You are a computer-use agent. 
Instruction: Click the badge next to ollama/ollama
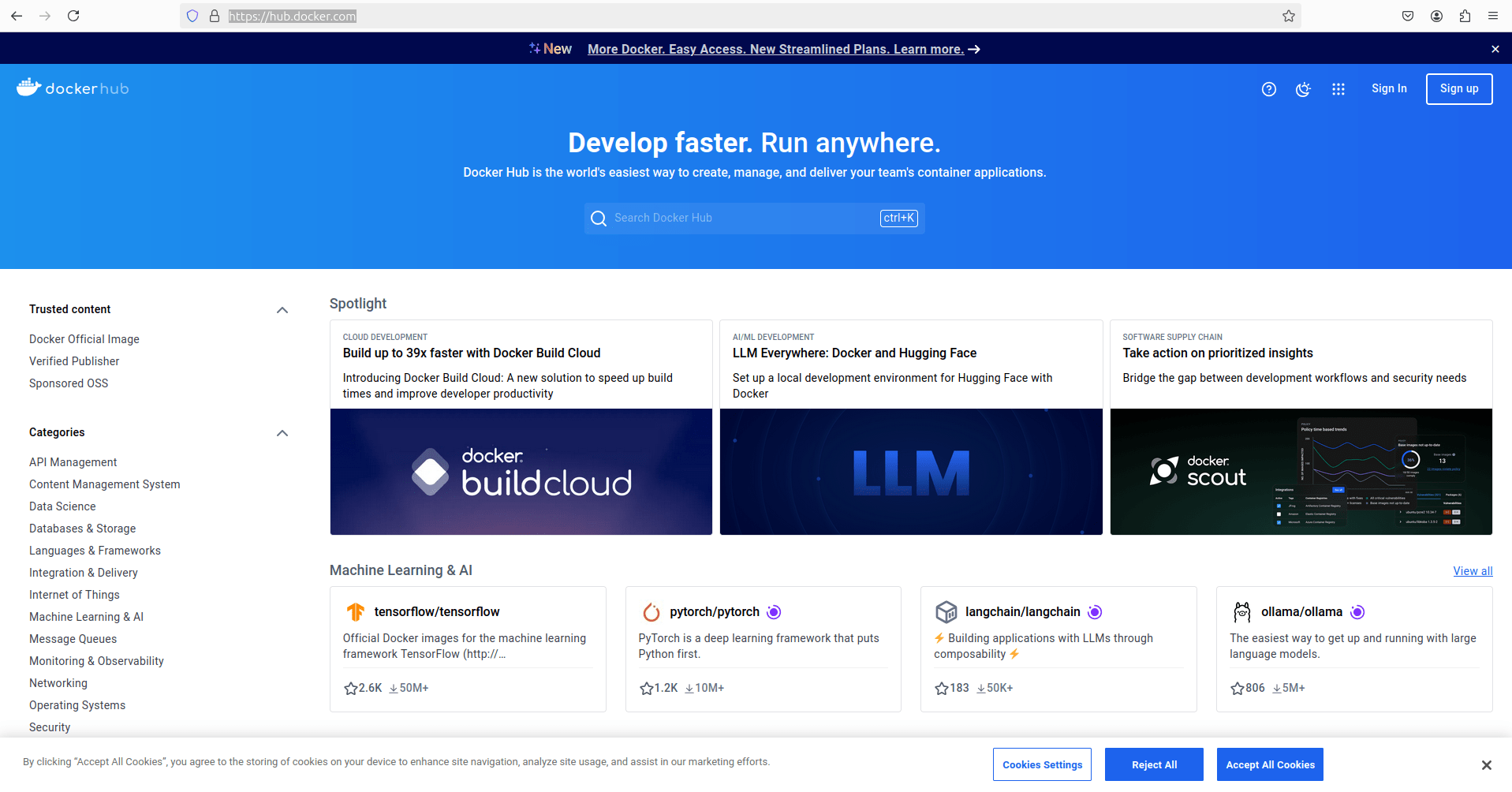[x=1357, y=612]
